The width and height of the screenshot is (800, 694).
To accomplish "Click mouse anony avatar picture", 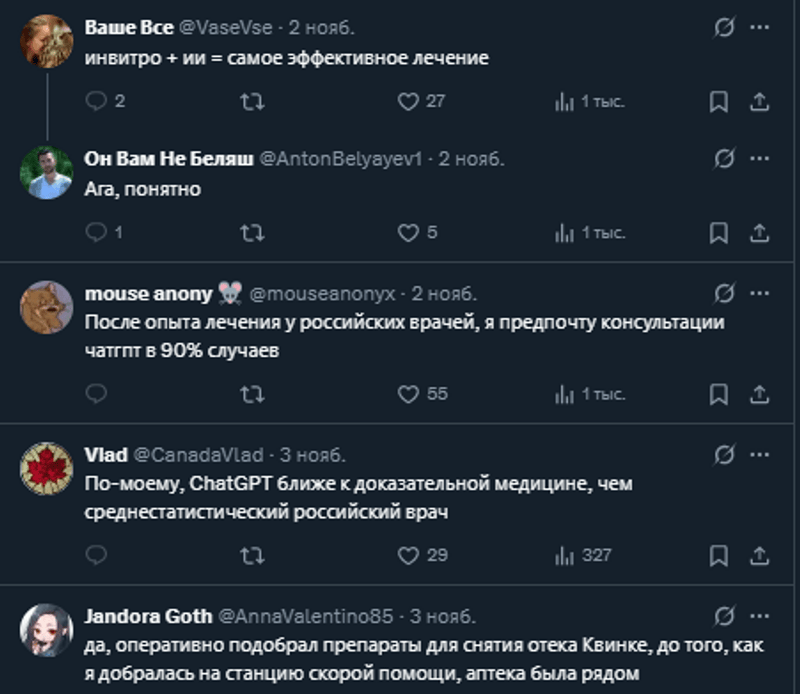I will pyautogui.click(x=47, y=307).
